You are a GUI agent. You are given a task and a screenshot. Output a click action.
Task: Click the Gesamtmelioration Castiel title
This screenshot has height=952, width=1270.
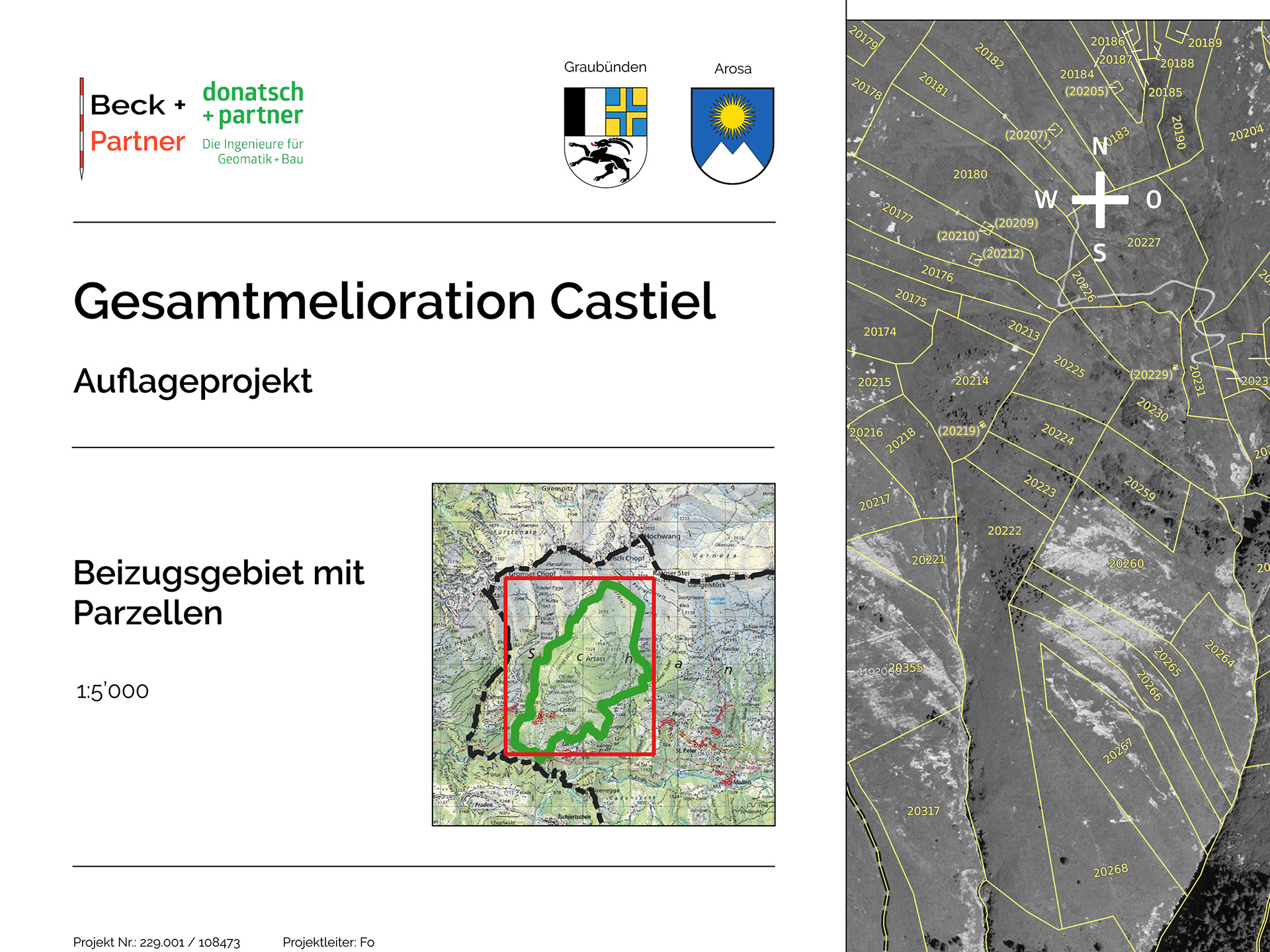(394, 301)
